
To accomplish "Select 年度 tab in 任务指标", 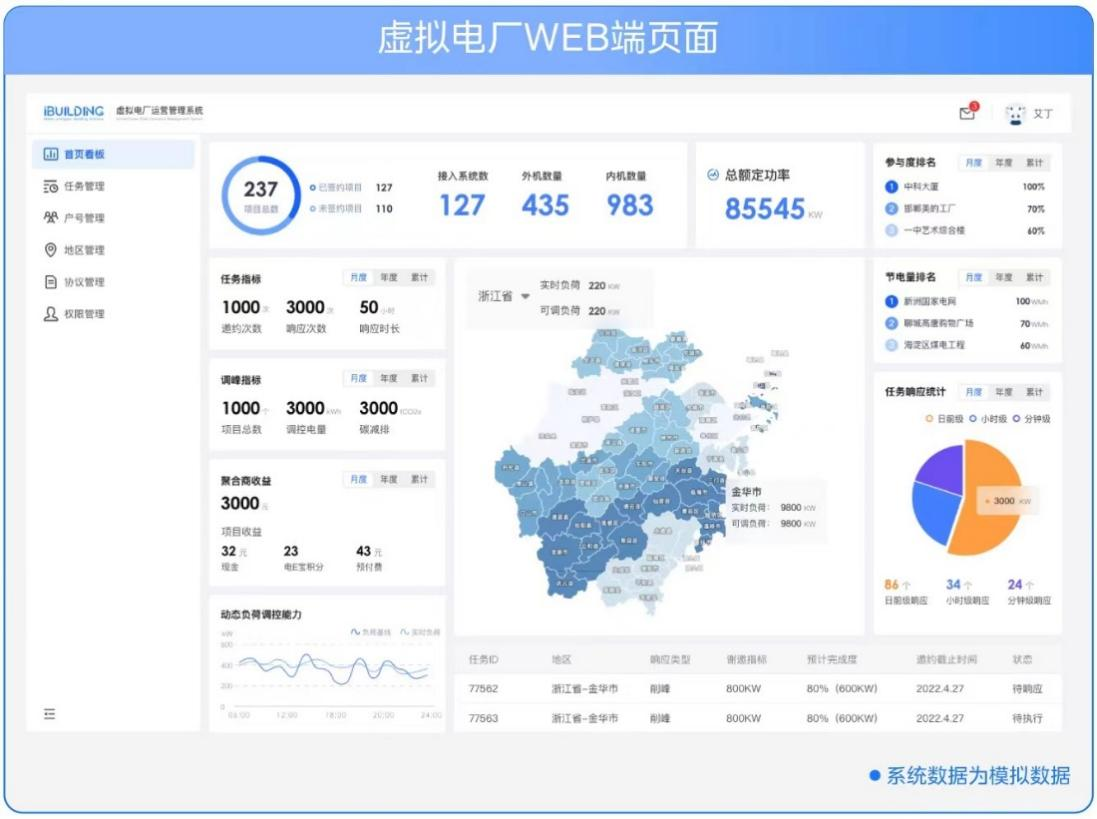I will (x=388, y=278).
